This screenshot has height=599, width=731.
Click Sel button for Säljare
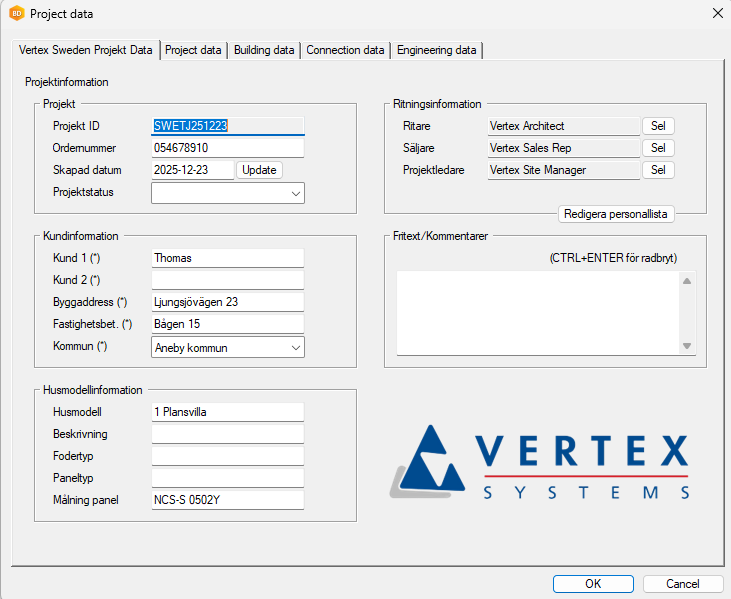click(658, 148)
